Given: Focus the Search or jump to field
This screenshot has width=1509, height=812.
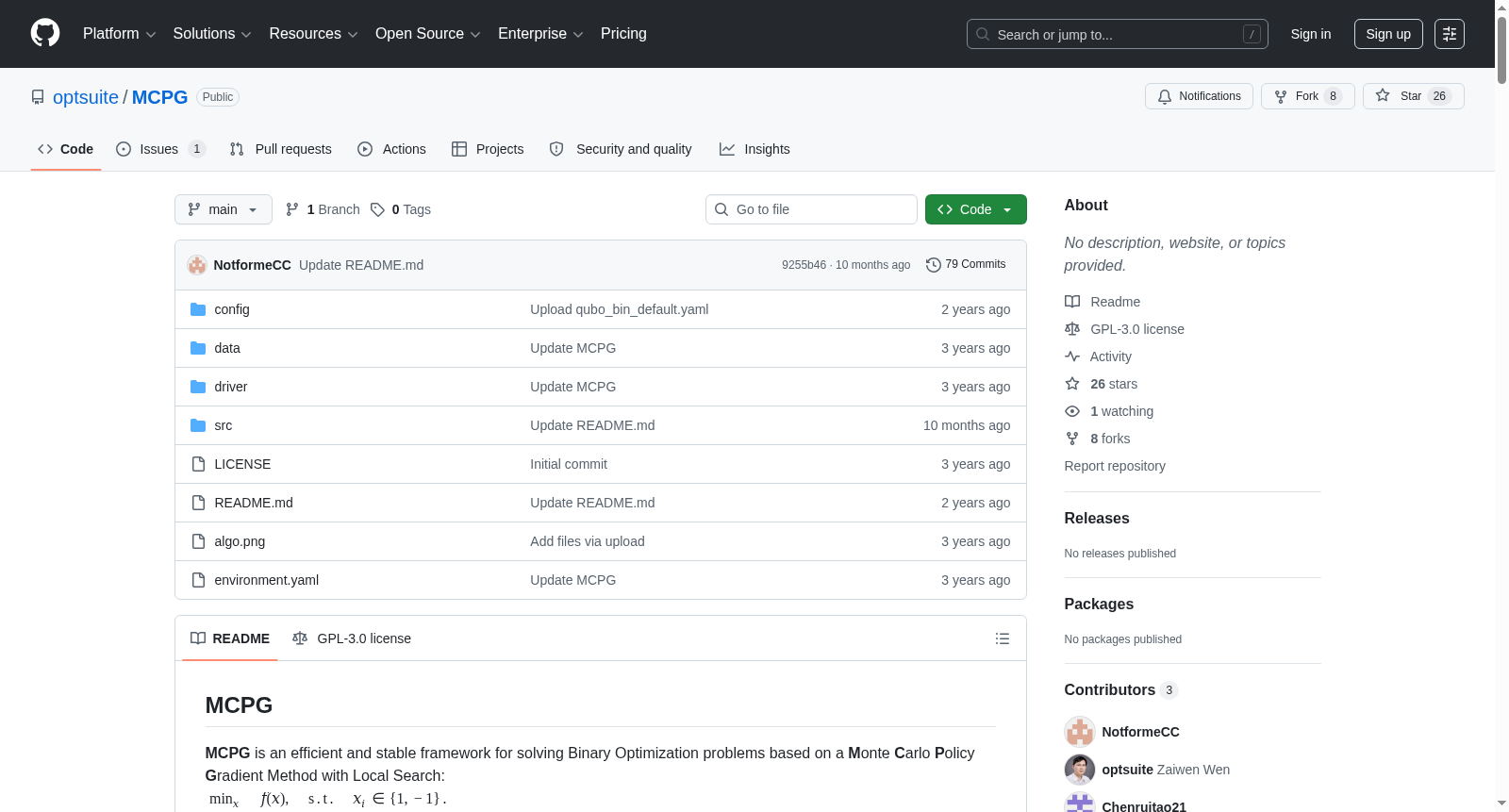Looking at the screenshot, I should (1118, 34).
